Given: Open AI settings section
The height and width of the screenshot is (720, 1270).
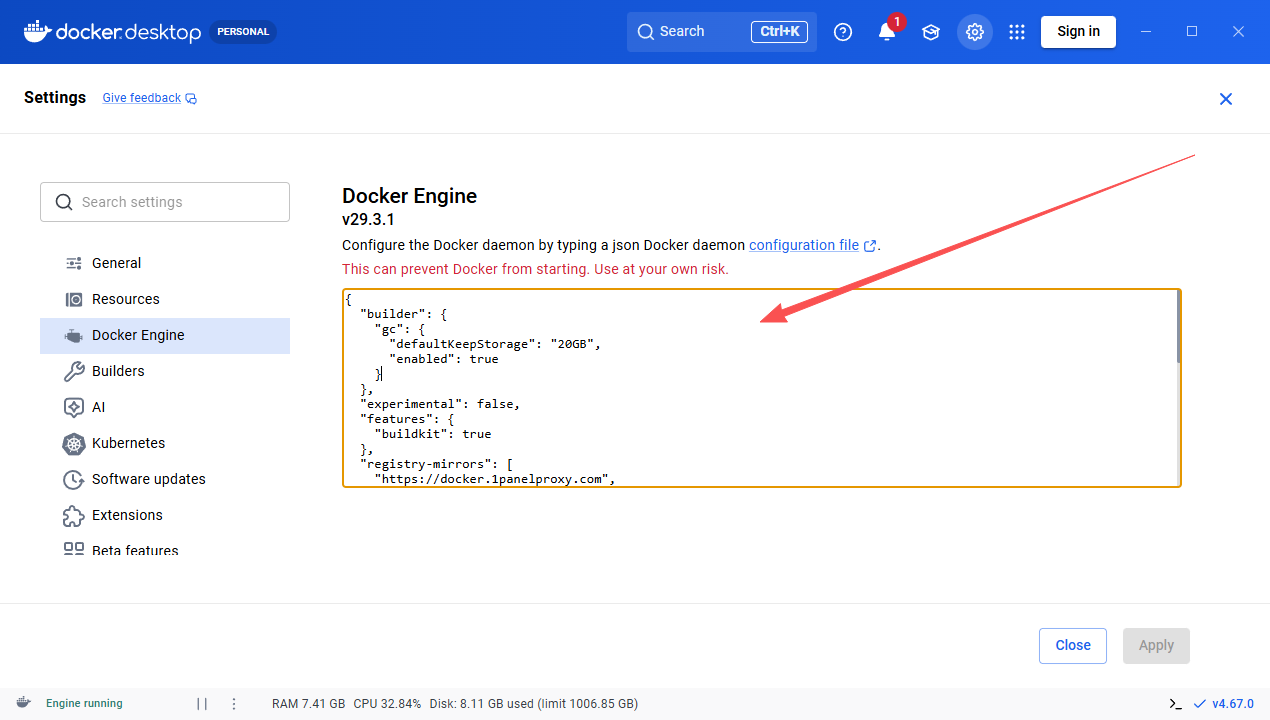Looking at the screenshot, I should point(165,407).
